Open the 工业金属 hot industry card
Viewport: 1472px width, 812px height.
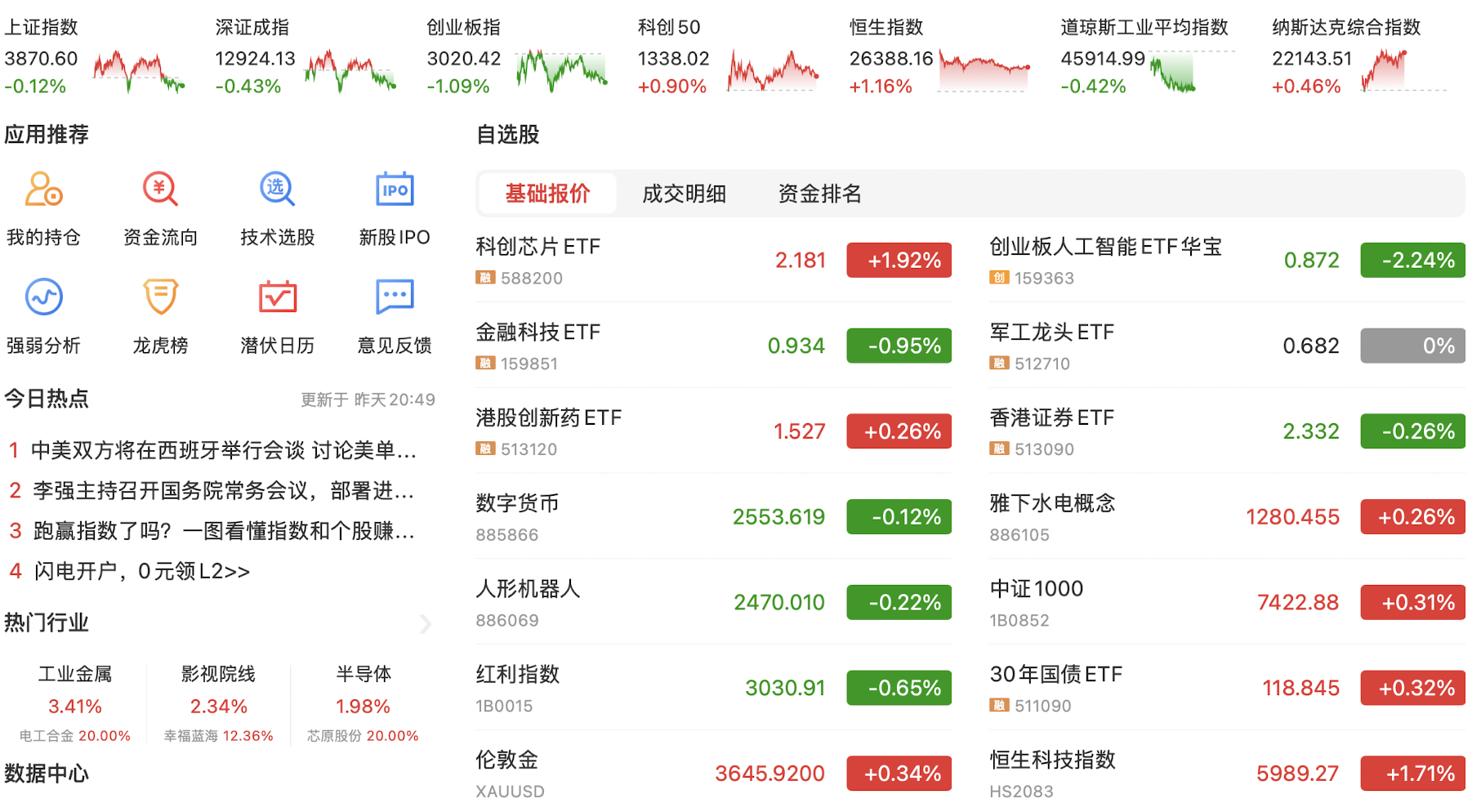click(x=74, y=703)
